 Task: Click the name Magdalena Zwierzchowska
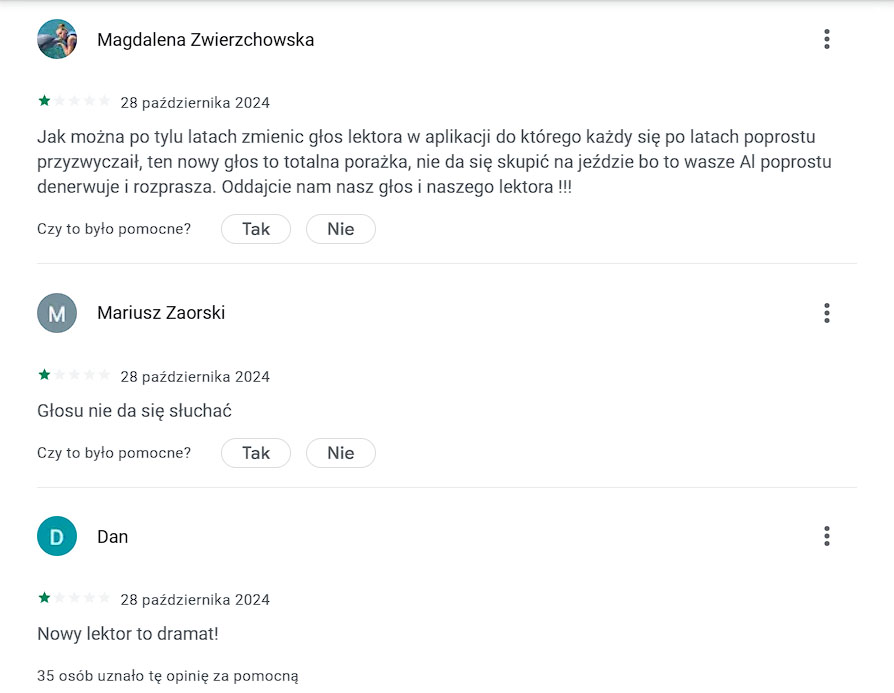coord(206,40)
